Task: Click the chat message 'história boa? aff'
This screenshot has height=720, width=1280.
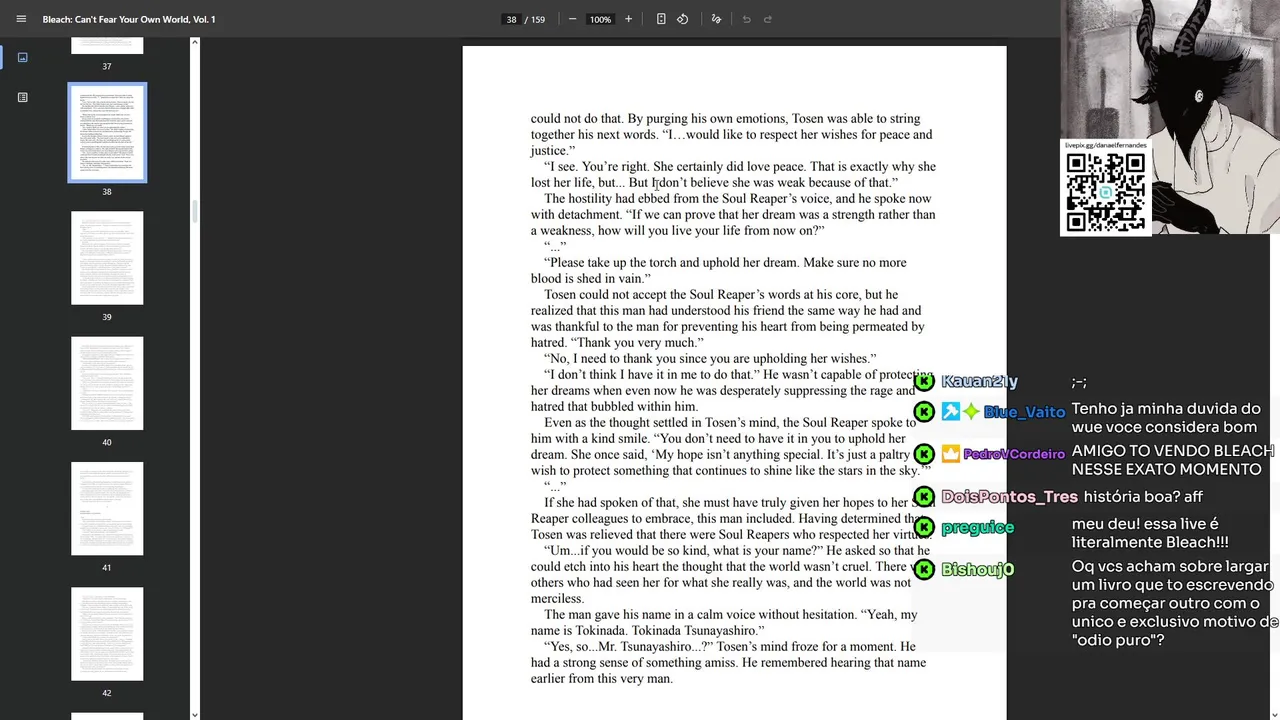Action: tap(1143, 497)
